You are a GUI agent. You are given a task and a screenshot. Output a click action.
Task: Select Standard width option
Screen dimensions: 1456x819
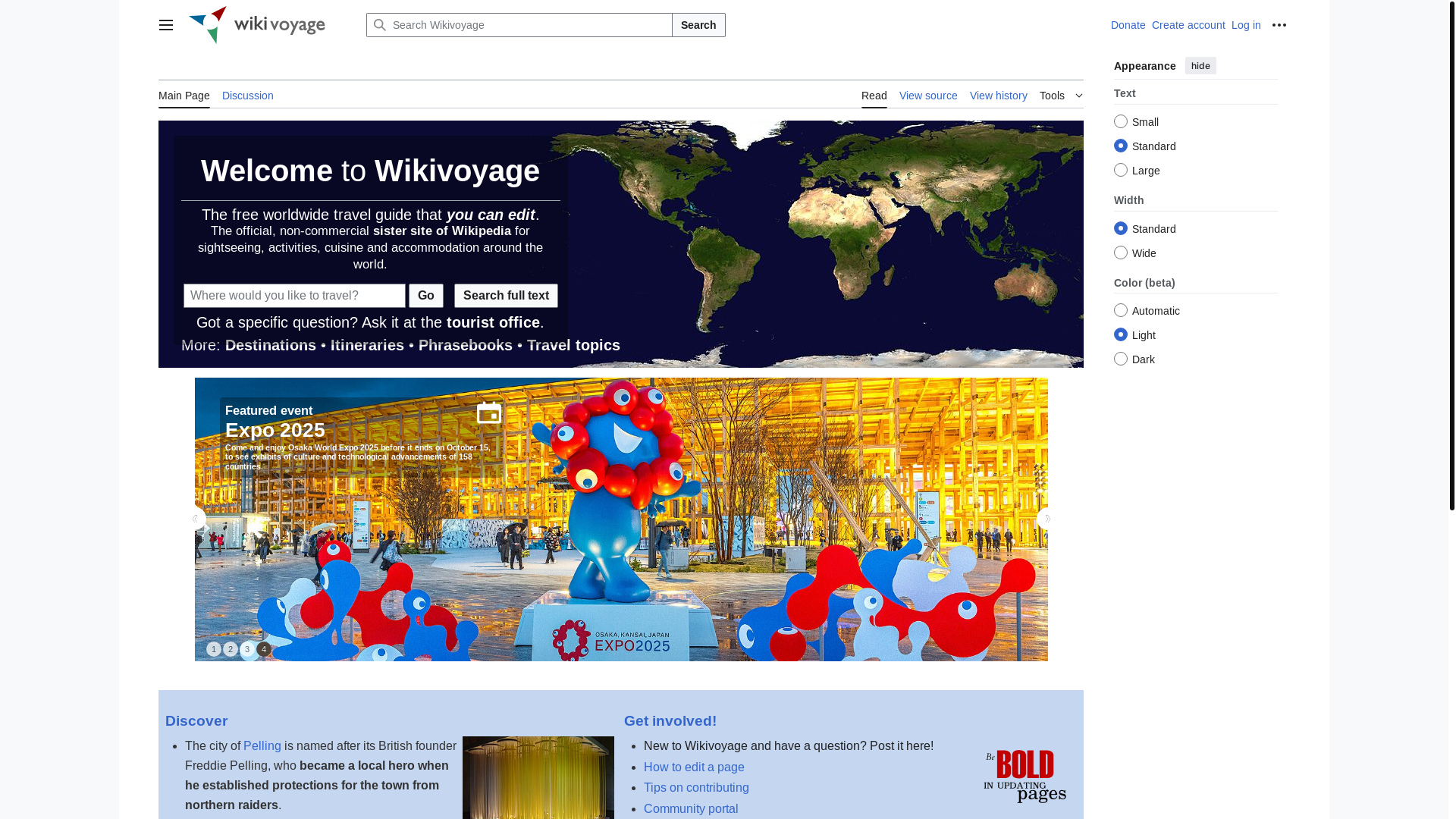click(x=1121, y=228)
